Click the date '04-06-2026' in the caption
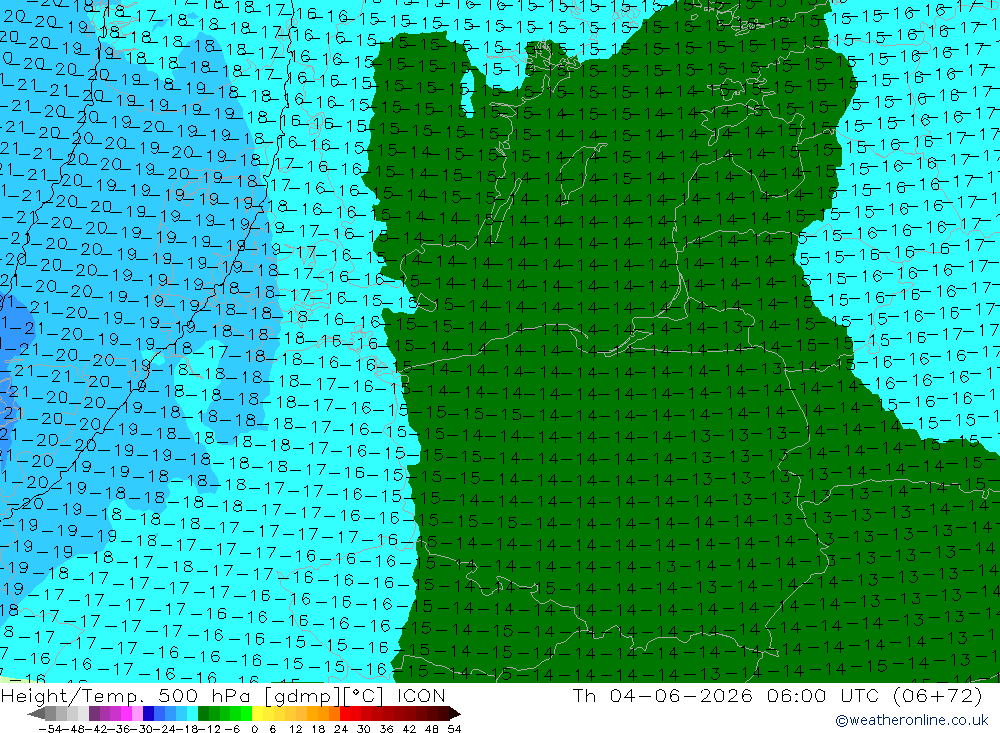This screenshot has width=1000, height=733. pos(680,695)
